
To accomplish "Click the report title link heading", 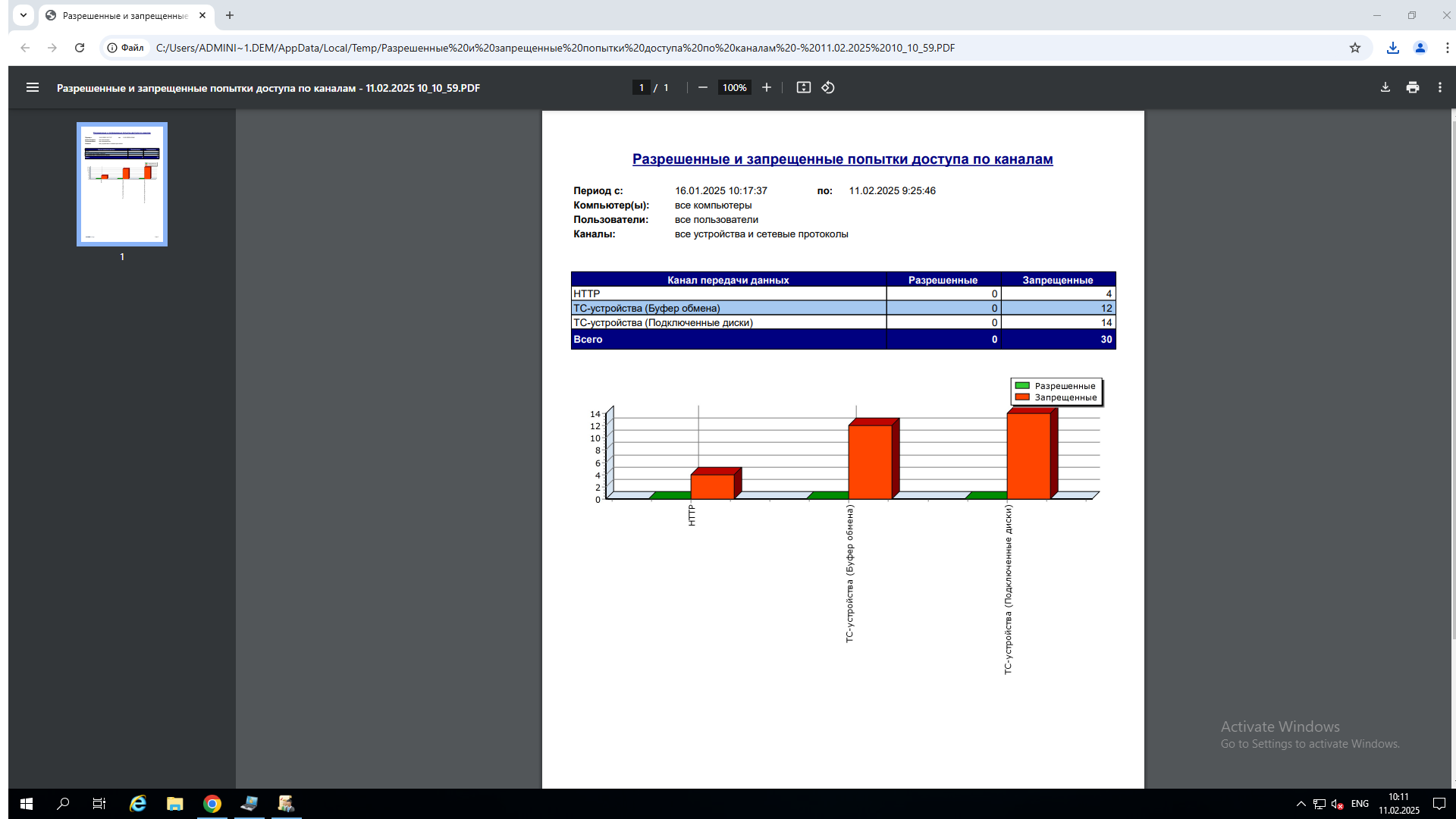I will click(x=843, y=159).
